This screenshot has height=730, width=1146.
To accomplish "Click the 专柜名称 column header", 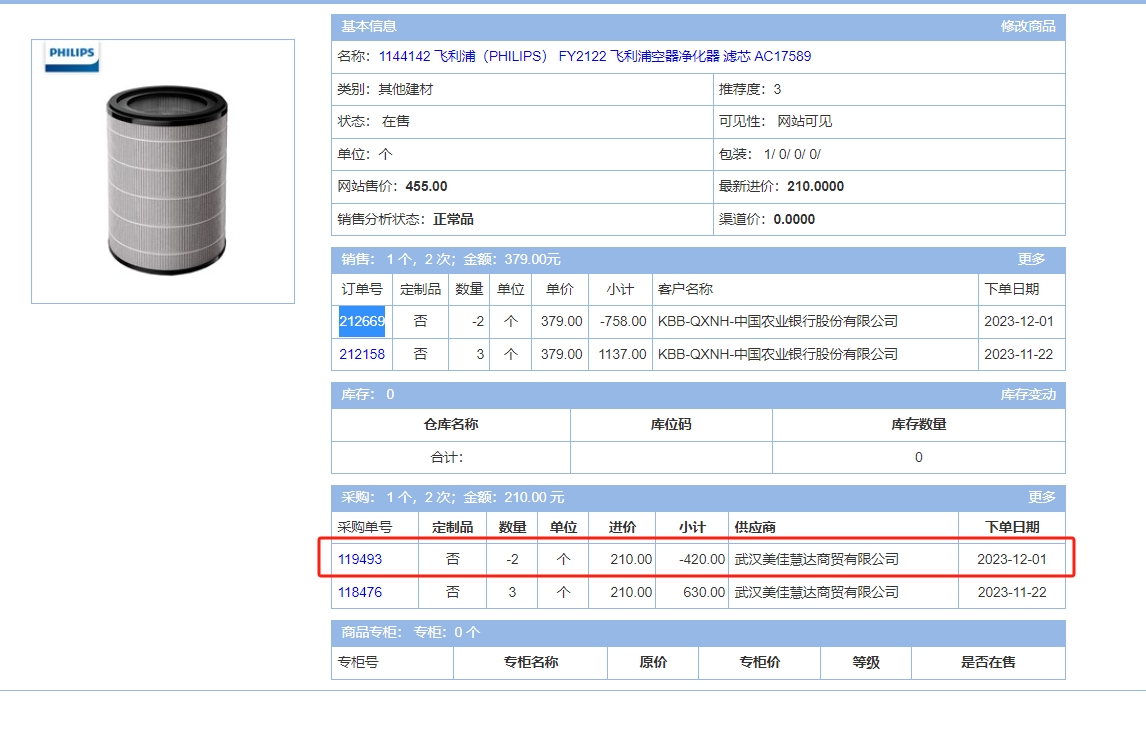I will click(531, 662).
